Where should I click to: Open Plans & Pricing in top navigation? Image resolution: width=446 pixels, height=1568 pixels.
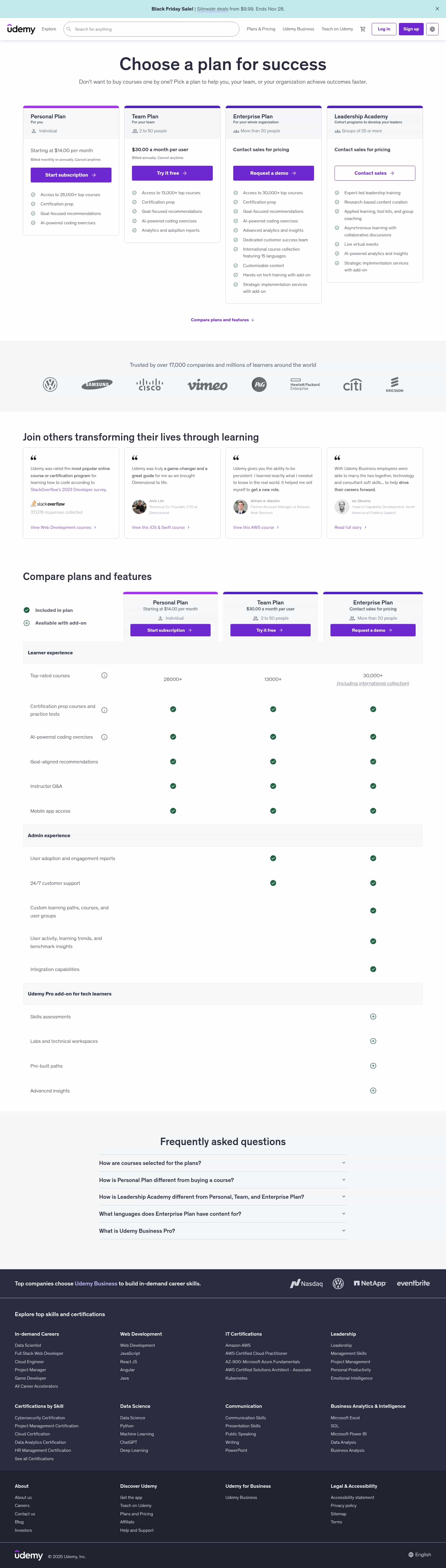(x=260, y=29)
